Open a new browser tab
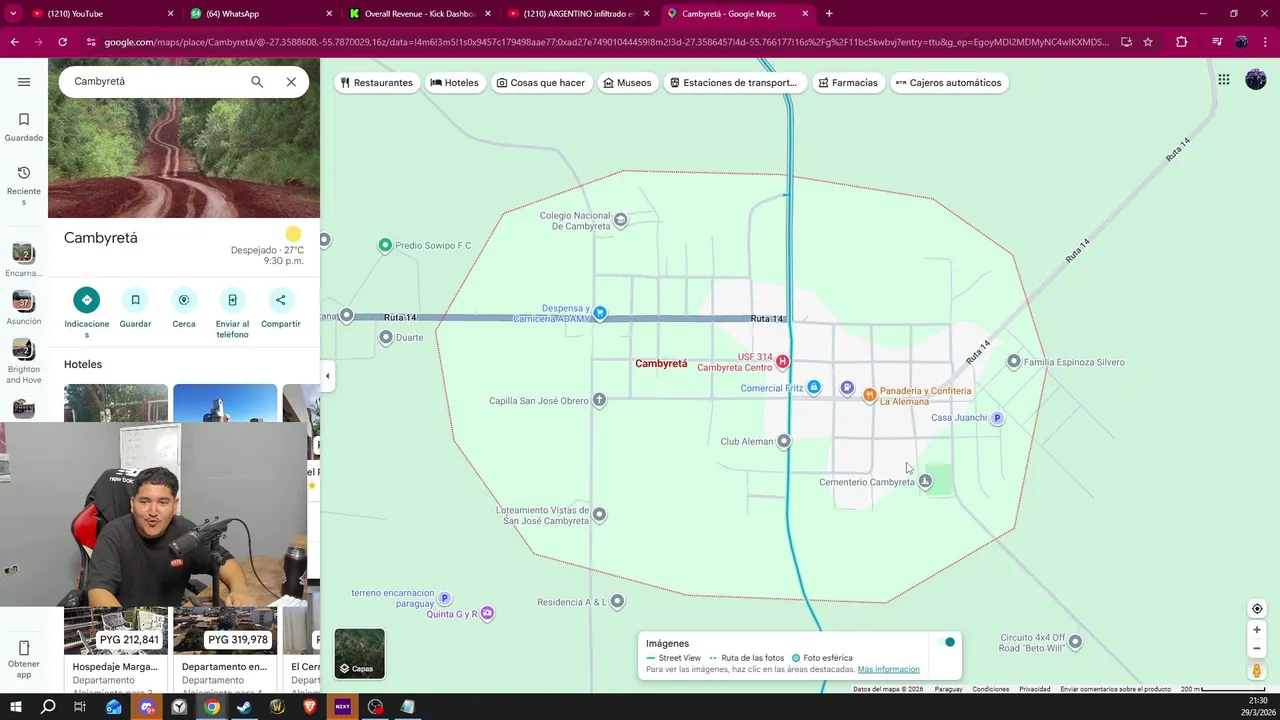The height and width of the screenshot is (720, 1280). (829, 14)
